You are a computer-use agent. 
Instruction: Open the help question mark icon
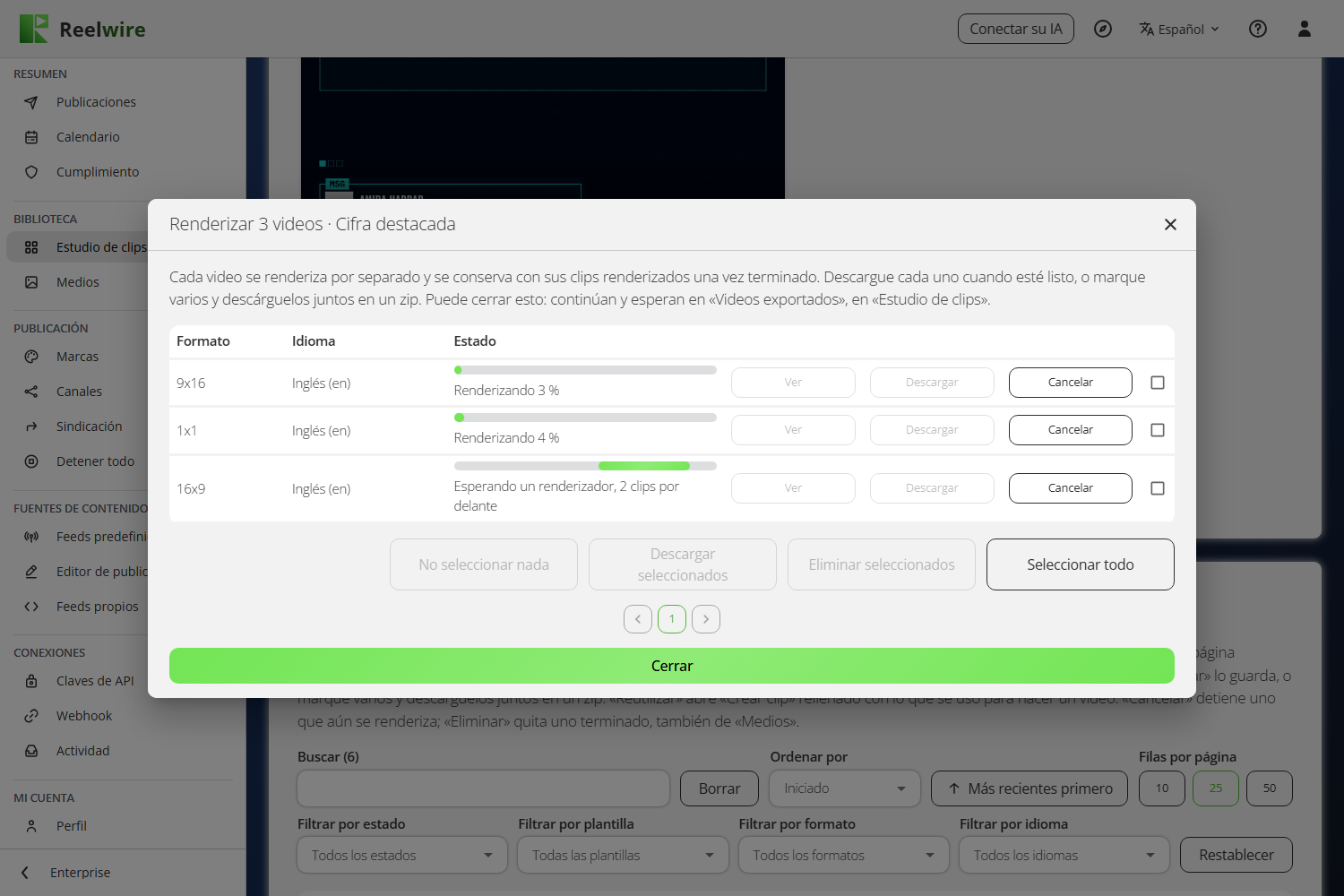pos(1258,29)
